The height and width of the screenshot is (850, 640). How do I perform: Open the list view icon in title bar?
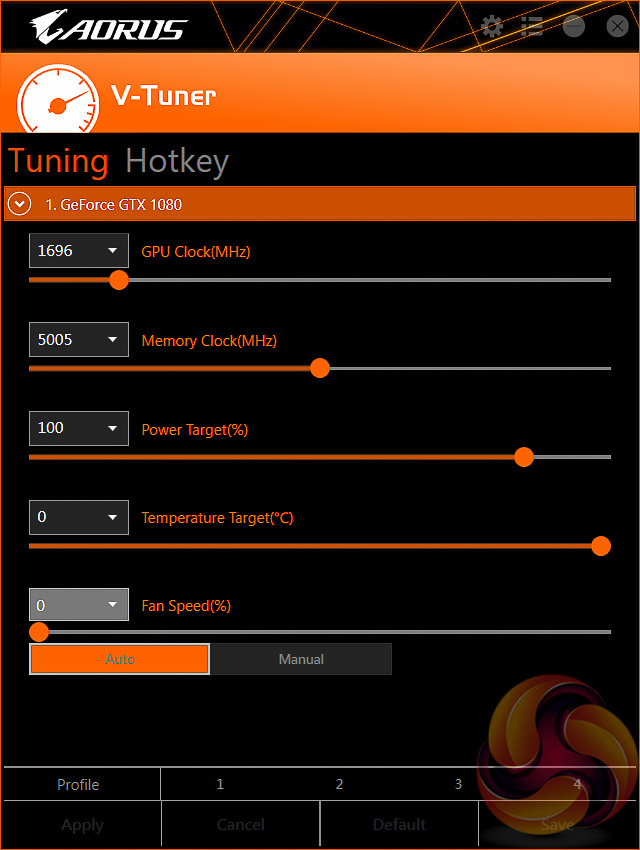[532, 26]
